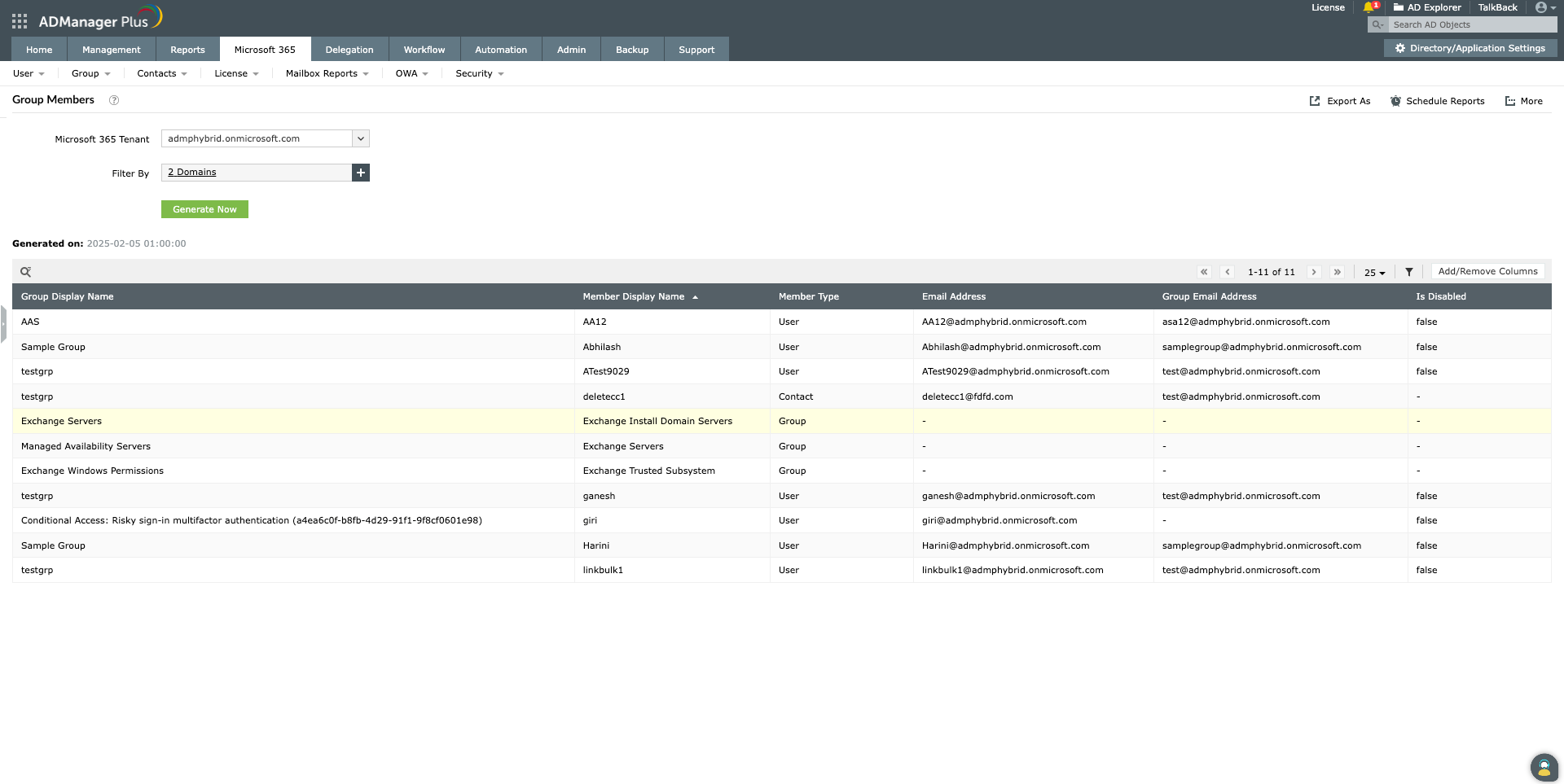The image size is (1564, 784).
Task: Click the deletecc1@fdfd.com email cell
Action: [1034, 396]
